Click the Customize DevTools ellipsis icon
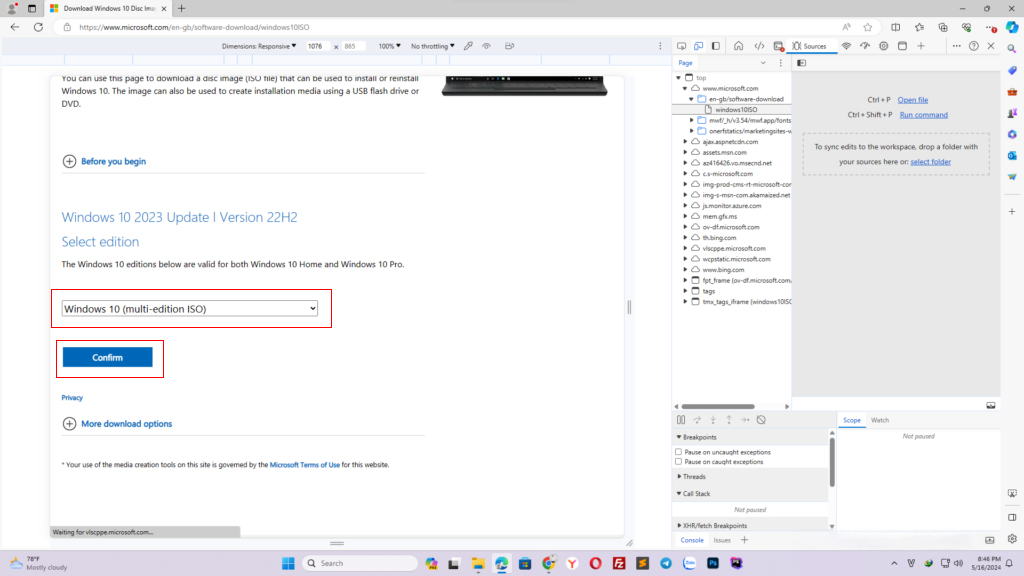This screenshot has width=1024, height=576. 958,45
